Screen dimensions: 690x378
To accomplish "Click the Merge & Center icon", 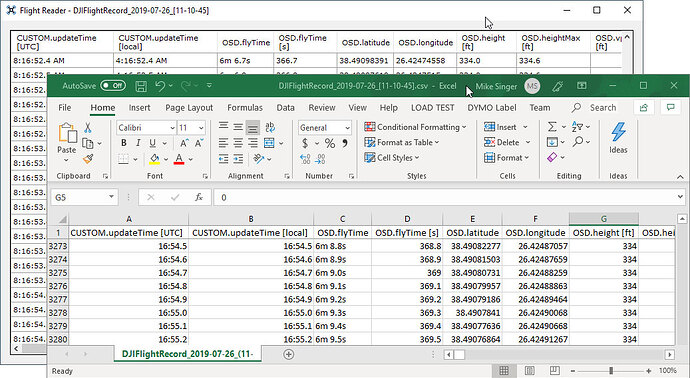I will click(269, 143).
